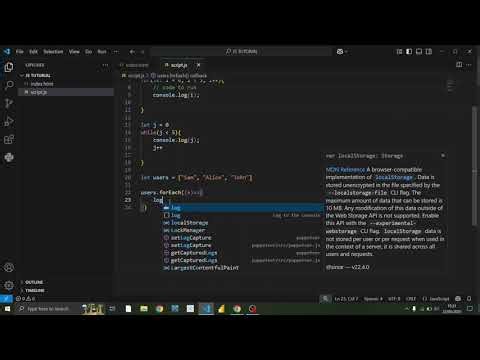Toggle Secondary Side Bar visibility
480x360 pixels.
(x=429, y=51)
